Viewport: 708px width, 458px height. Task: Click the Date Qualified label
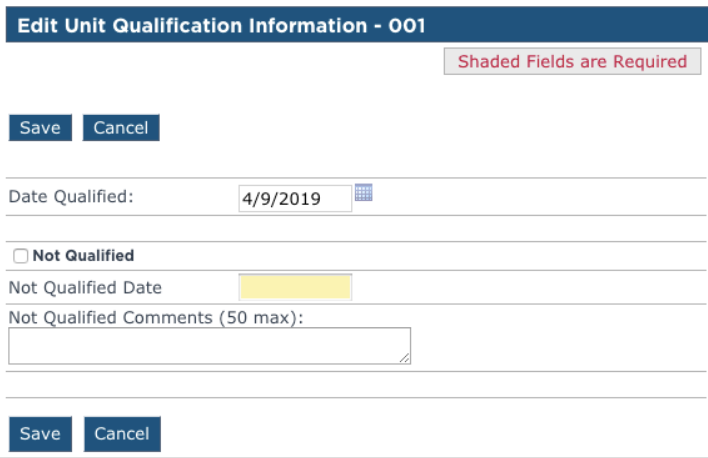71,197
